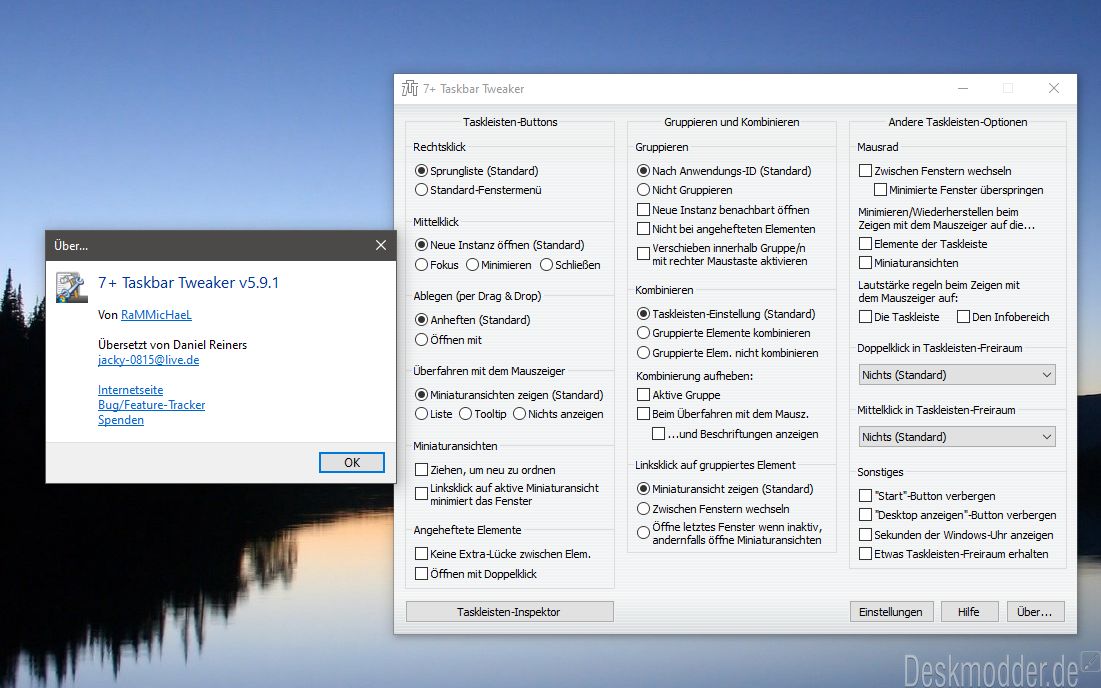Open the RaMMicHaeL author link
This screenshot has height=688, width=1101.
pyautogui.click(x=156, y=315)
